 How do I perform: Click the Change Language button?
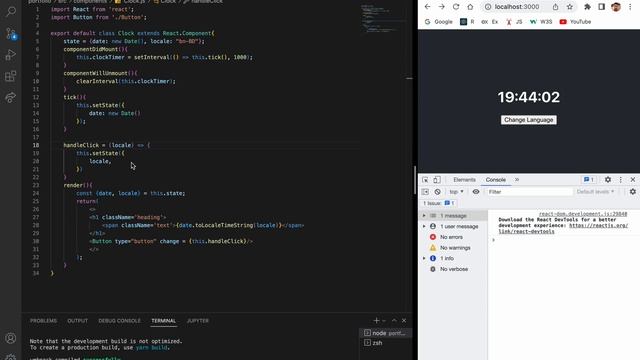pos(529,120)
